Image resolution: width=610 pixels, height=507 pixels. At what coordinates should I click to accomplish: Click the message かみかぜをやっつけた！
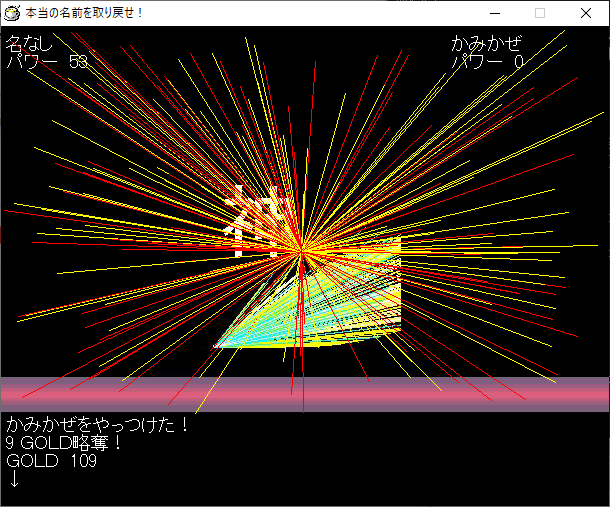pos(97,425)
